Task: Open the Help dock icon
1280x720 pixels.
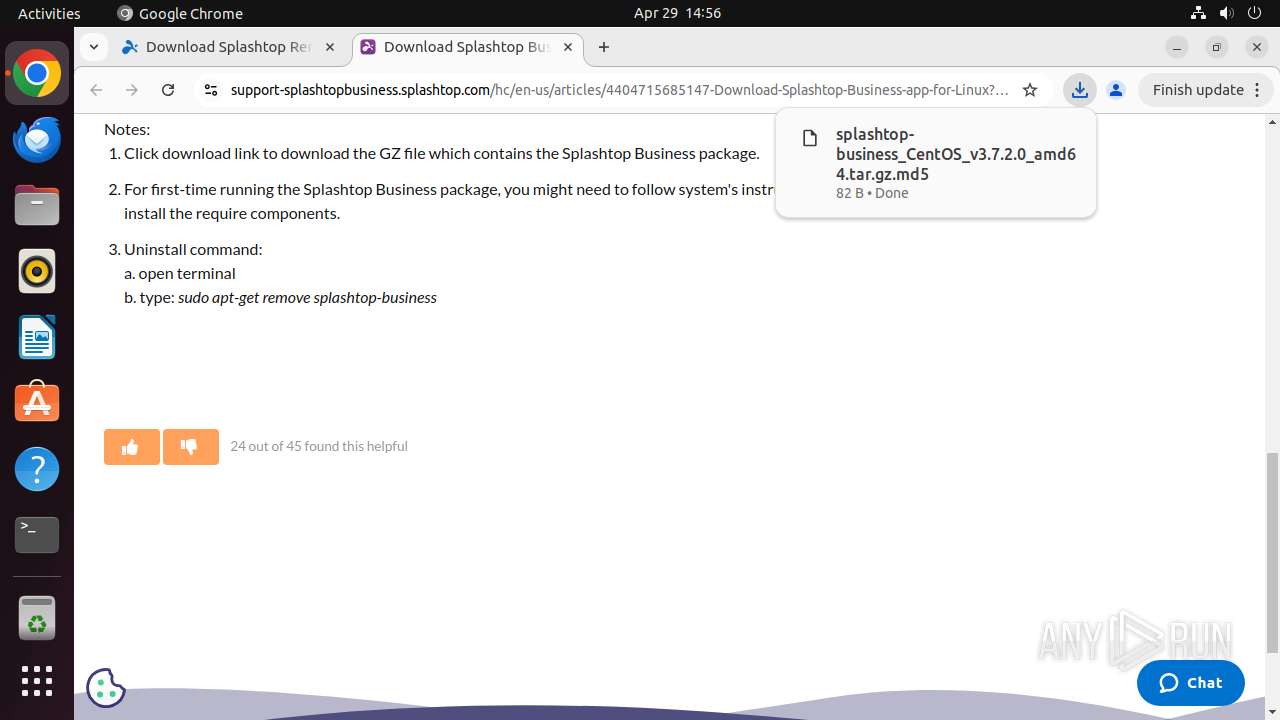Action: point(37,469)
